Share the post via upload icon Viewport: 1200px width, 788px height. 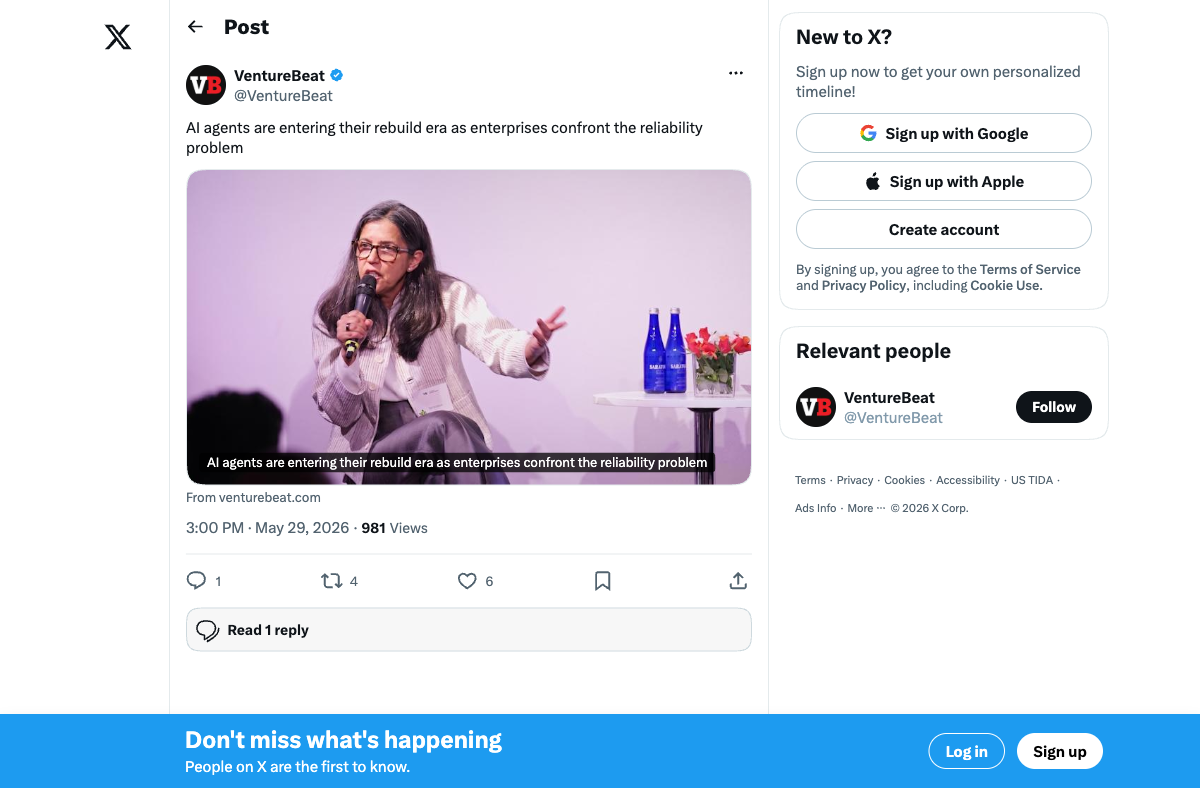(738, 581)
